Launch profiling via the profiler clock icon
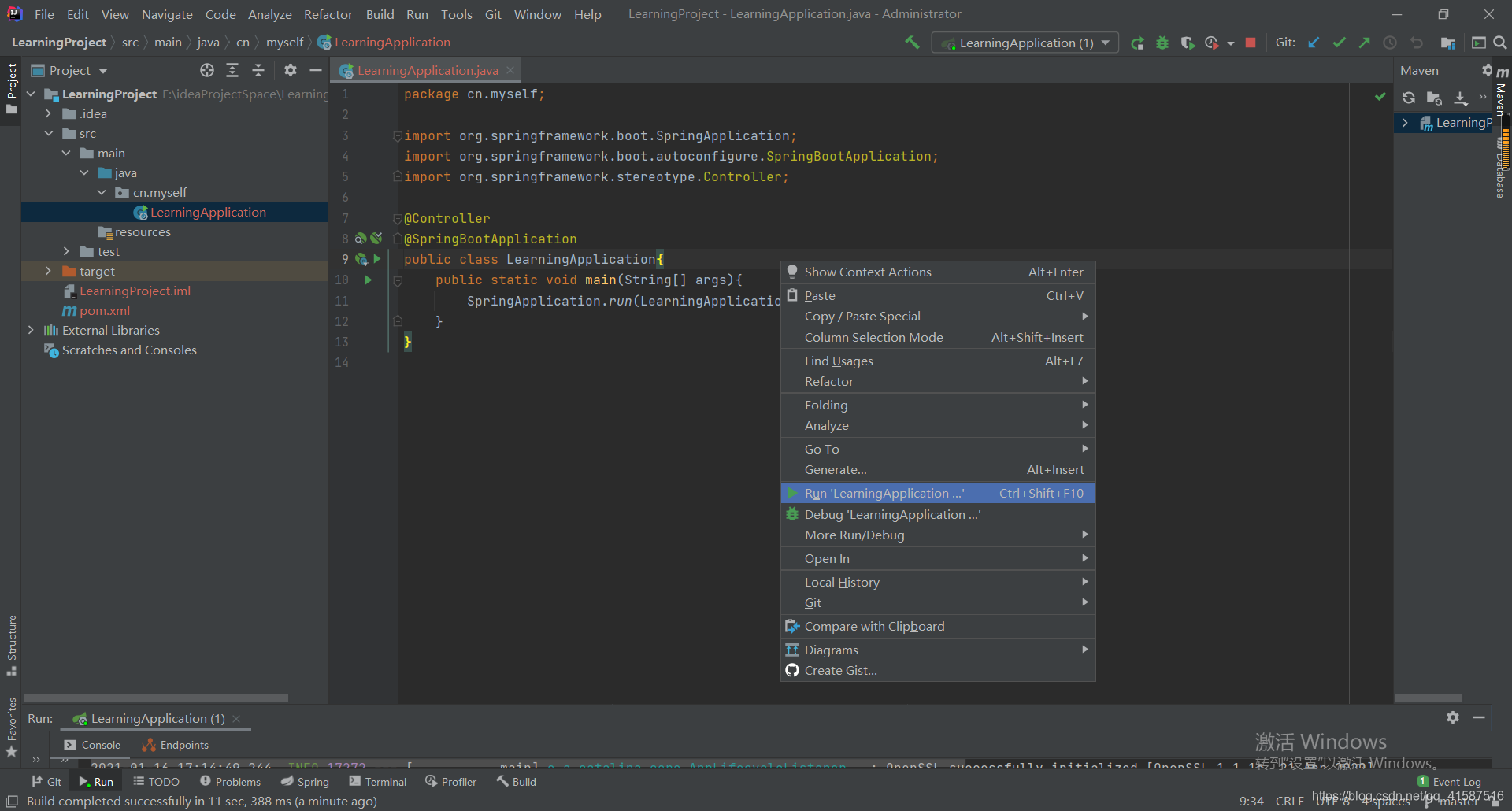 [x=1213, y=43]
